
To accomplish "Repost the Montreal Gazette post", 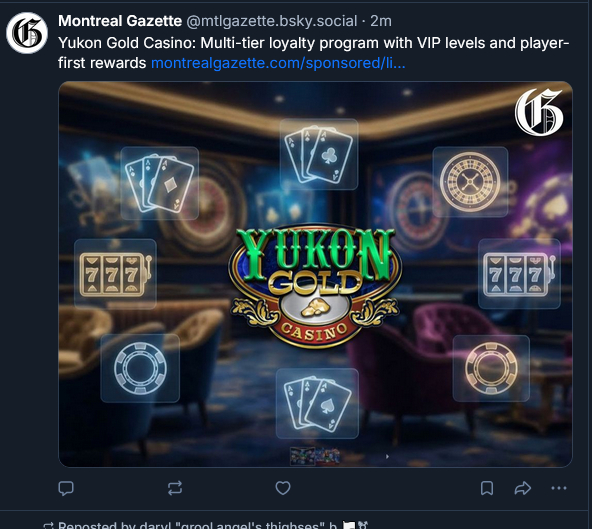I will [x=175, y=488].
